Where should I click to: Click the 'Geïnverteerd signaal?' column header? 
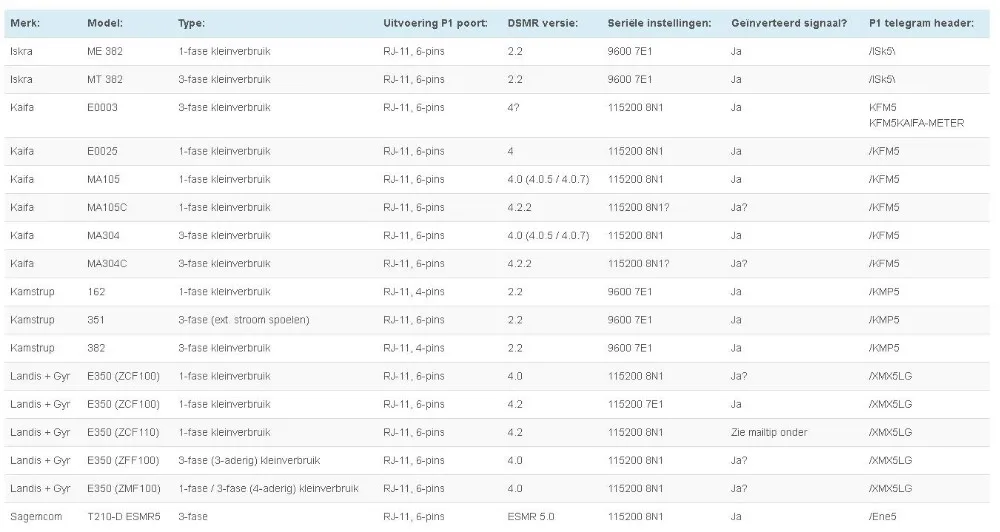point(789,23)
